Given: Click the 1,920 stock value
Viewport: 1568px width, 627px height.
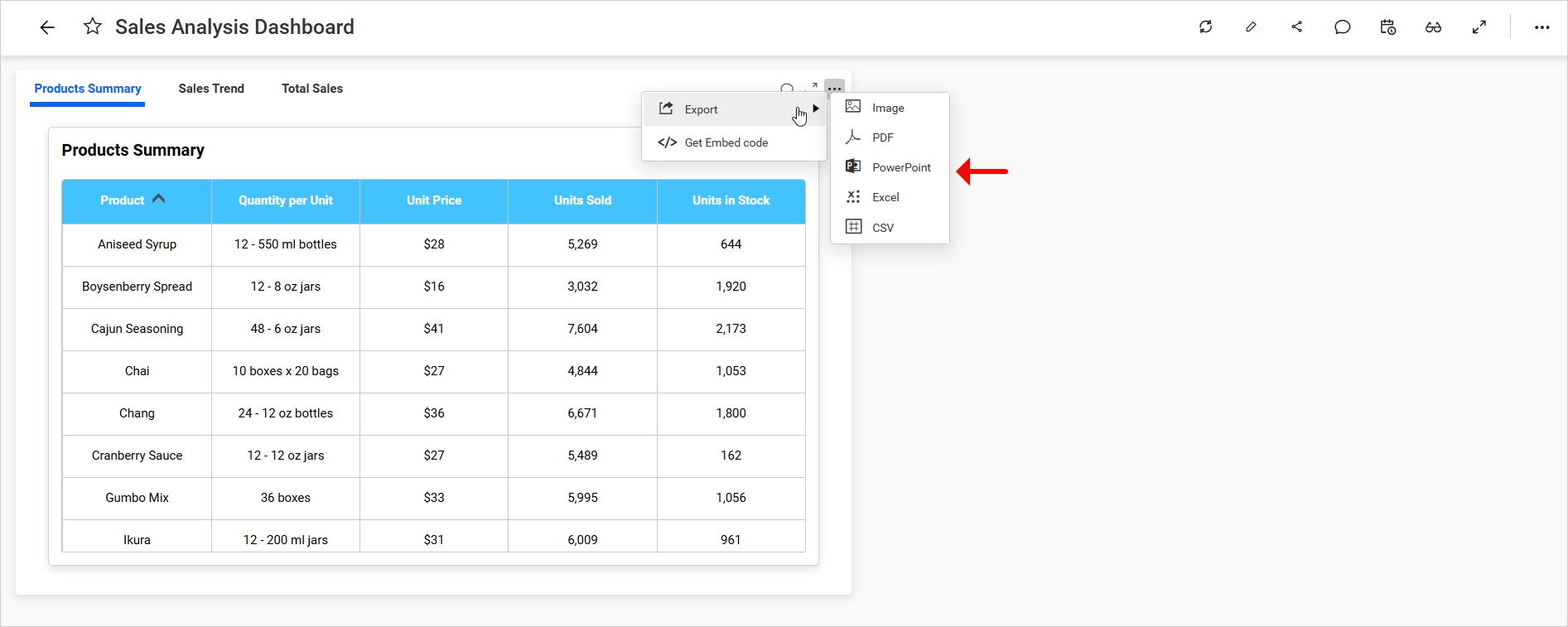Looking at the screenshot, I should tap(731, 287).
